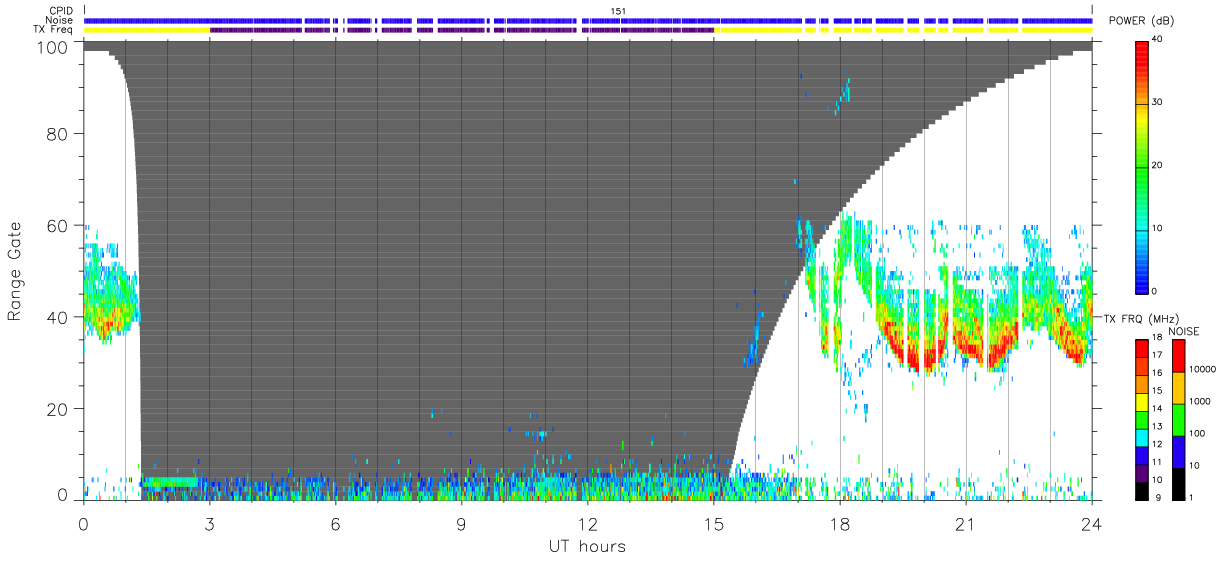Click the 'Noise' row label at top left

pyautogui.click(x=60, y=20)
